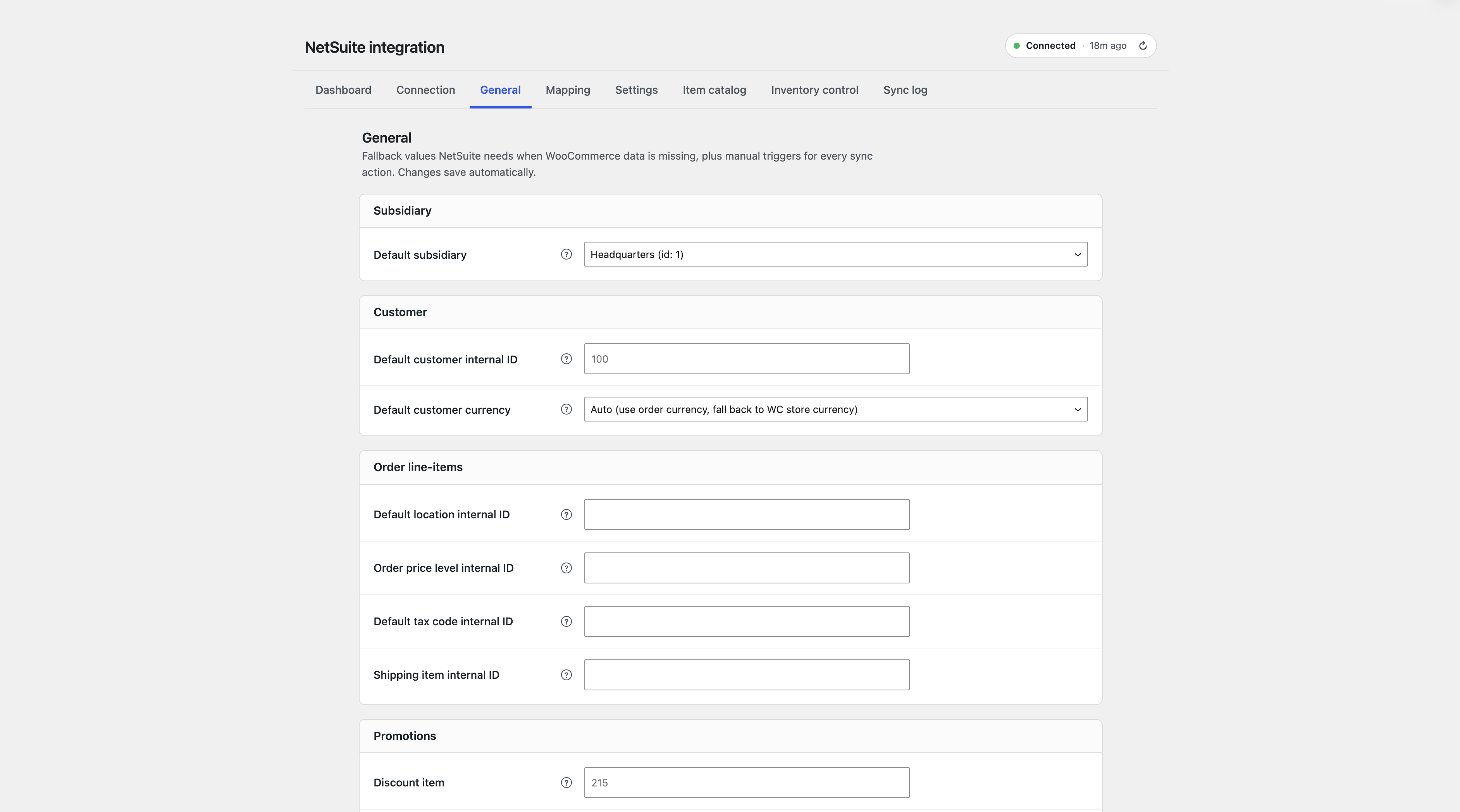The width and height of the screenshot is (1460, 812).
Task: Open help for Default customer internal ID
Action: tap(566, 359)
